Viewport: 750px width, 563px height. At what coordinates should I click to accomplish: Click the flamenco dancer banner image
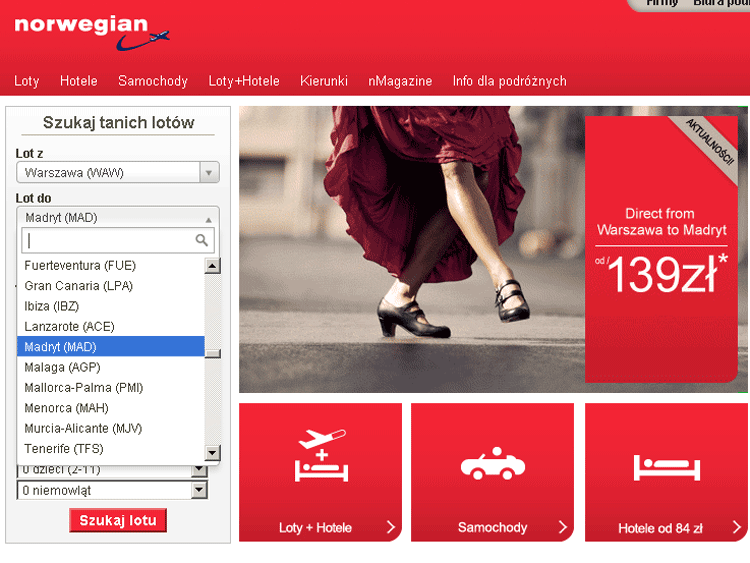pos(411,249)
